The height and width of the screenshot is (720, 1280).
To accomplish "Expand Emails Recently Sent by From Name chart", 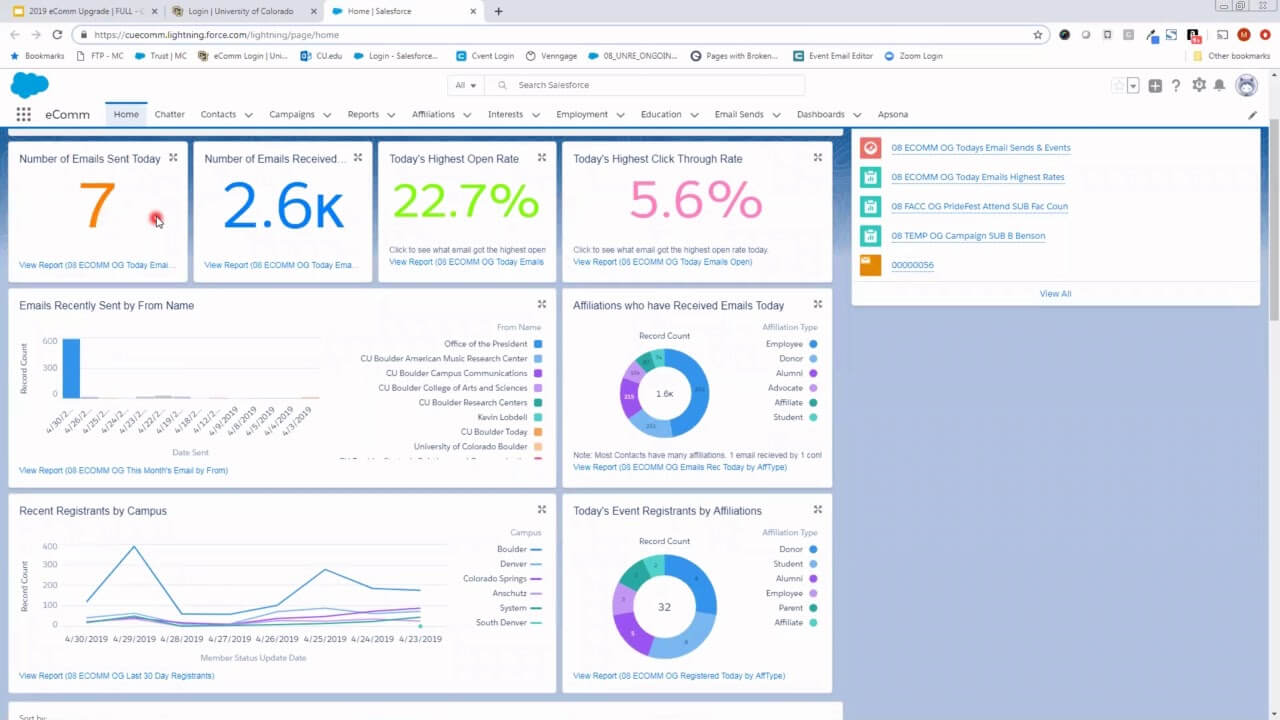I will coord(542,305).
